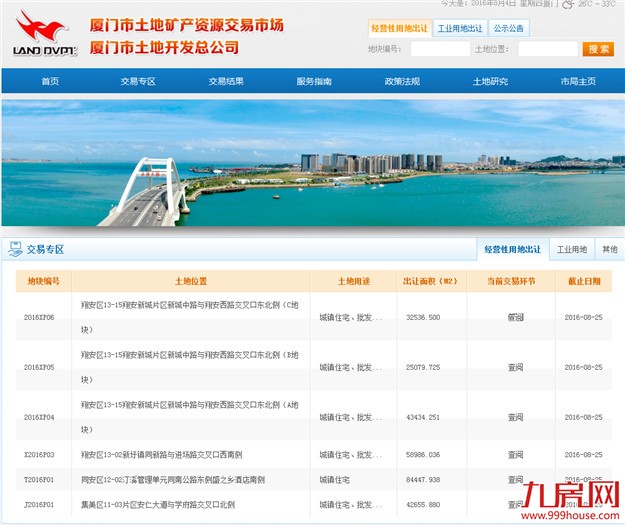Click 城镇住宅 land use in T2016P01 row
The height and width of the screenshot is (525, 625).
(x=334, y=480)
